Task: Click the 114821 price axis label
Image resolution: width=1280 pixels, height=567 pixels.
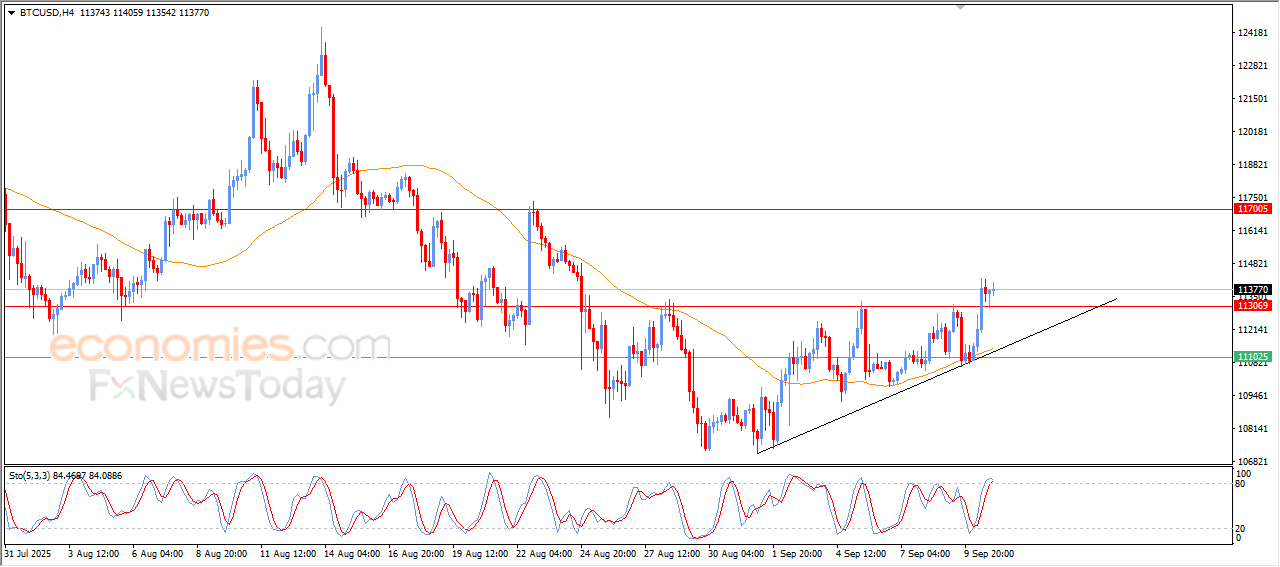Action: pyautogui.click(x=1254, y=264)
